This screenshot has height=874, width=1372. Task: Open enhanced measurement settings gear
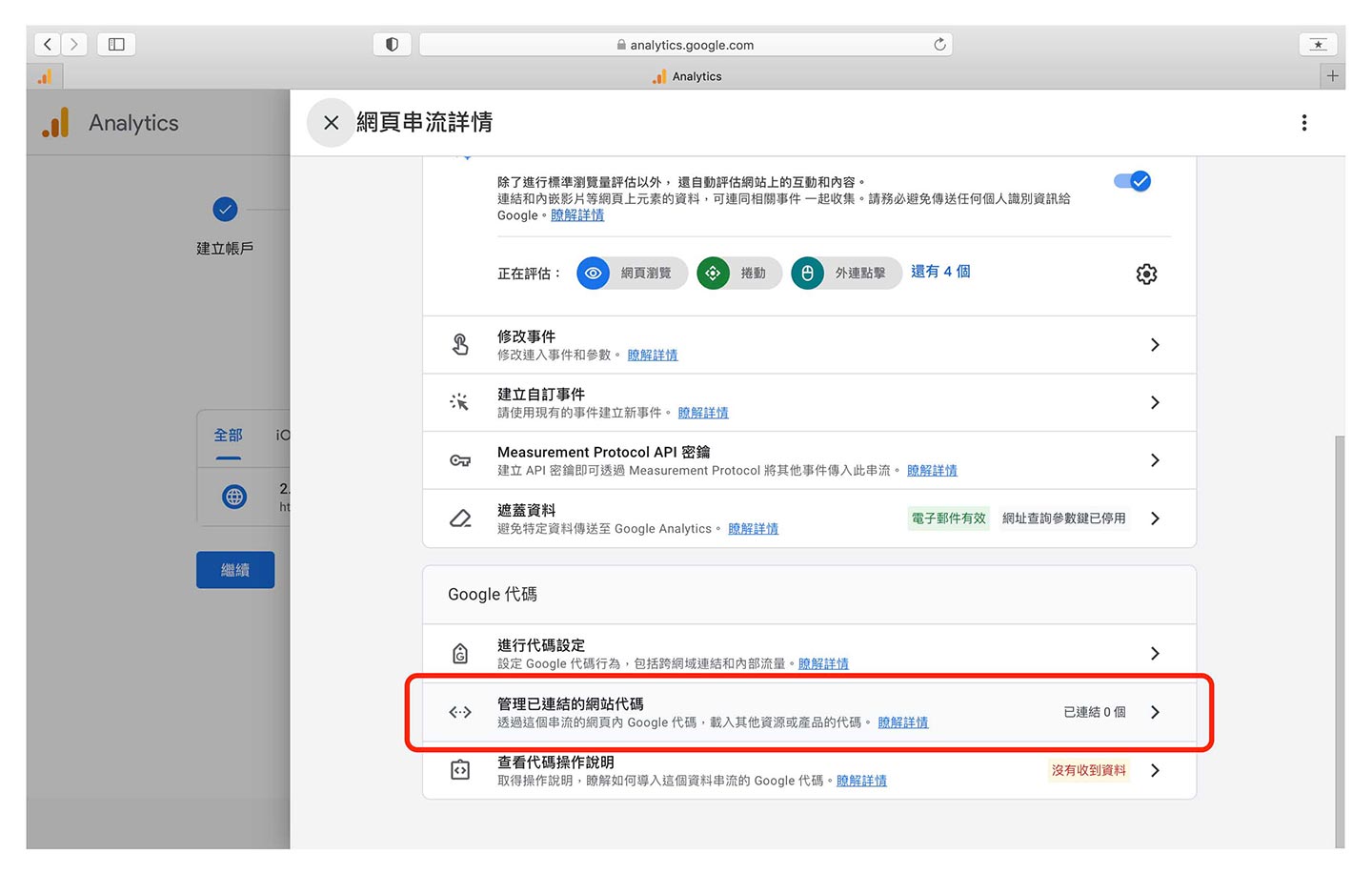tap(1146, 274)
